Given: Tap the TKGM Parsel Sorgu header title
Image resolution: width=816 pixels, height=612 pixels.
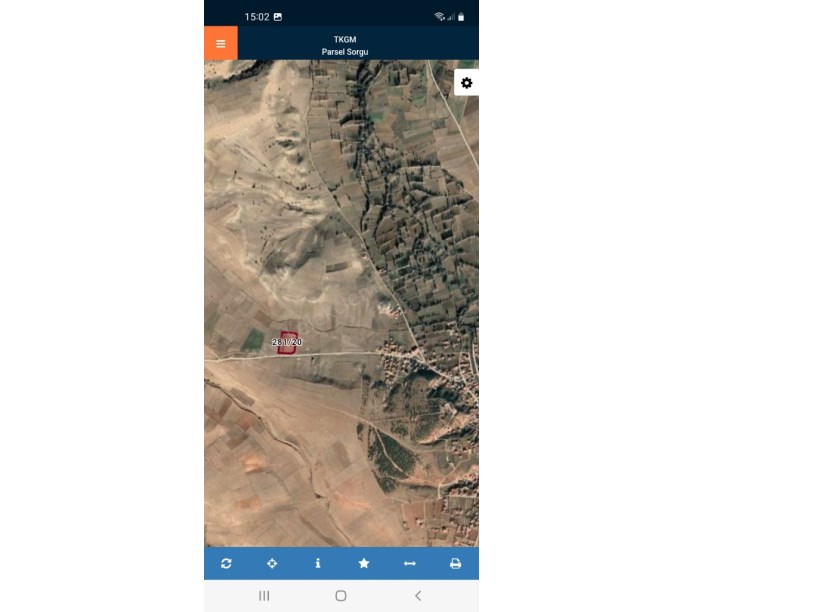Looking at the screenshot, I should pos(345,45).
